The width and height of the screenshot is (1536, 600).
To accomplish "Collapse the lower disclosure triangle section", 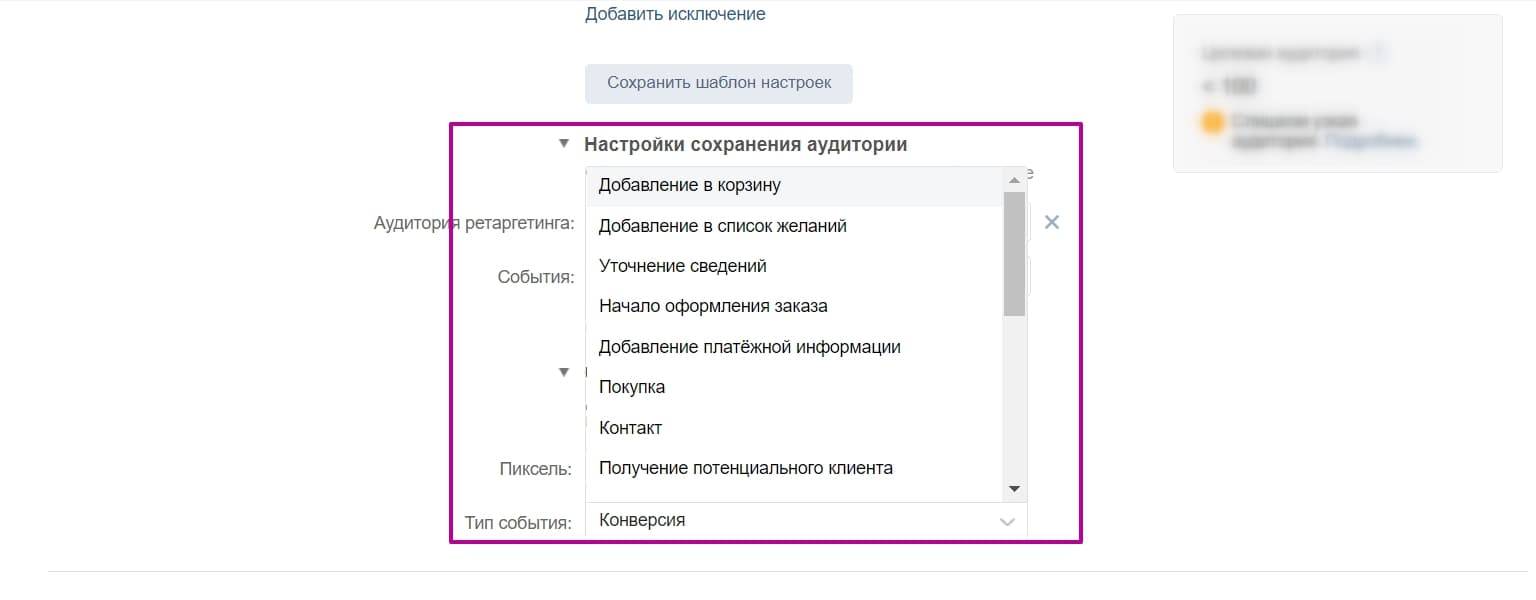I will tap(563, 370).
